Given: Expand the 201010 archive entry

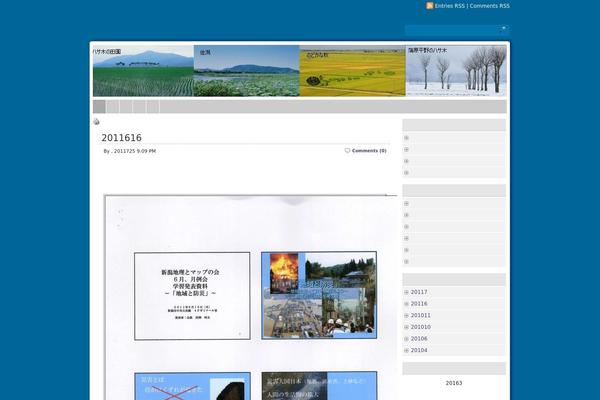Looking at the screenshot, I should (406, 327).
